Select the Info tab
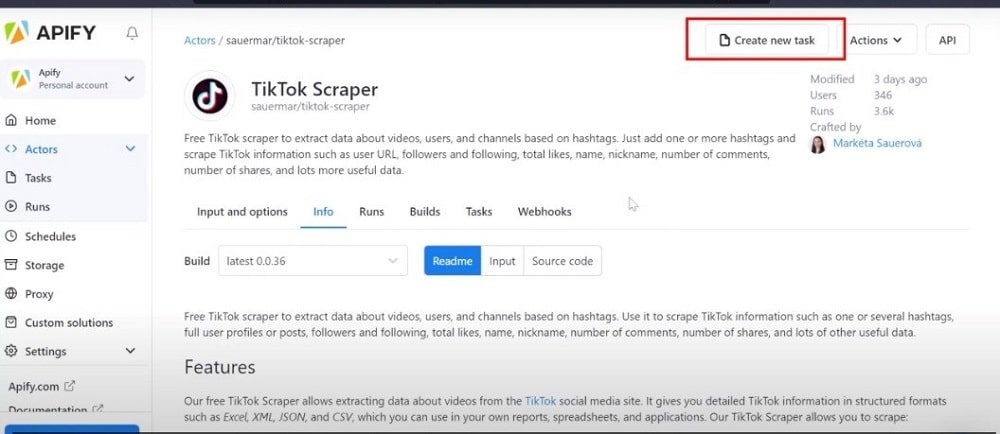This screenshot has height=434, width=1000. coord(323,212)
